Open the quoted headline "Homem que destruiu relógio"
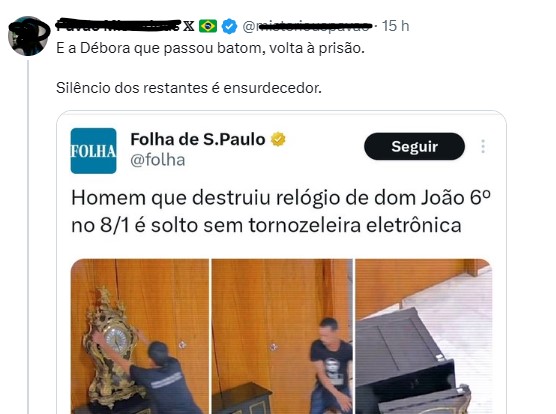This screenshot has width=556, height=414. click(281, 211)
